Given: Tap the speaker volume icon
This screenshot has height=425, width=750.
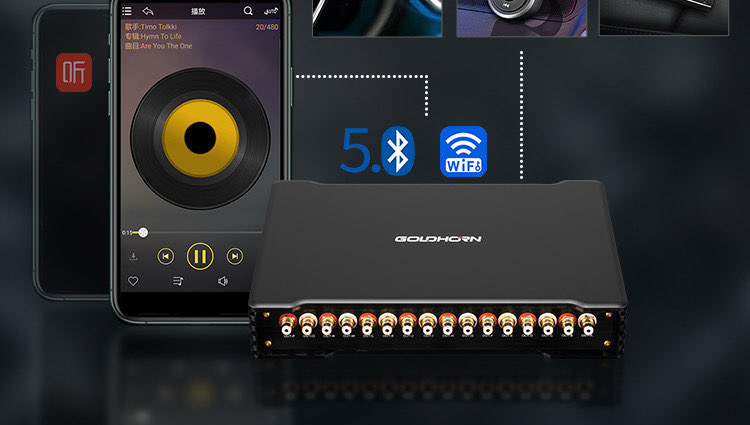Looking at the screenshot, I should pos(223,281).
